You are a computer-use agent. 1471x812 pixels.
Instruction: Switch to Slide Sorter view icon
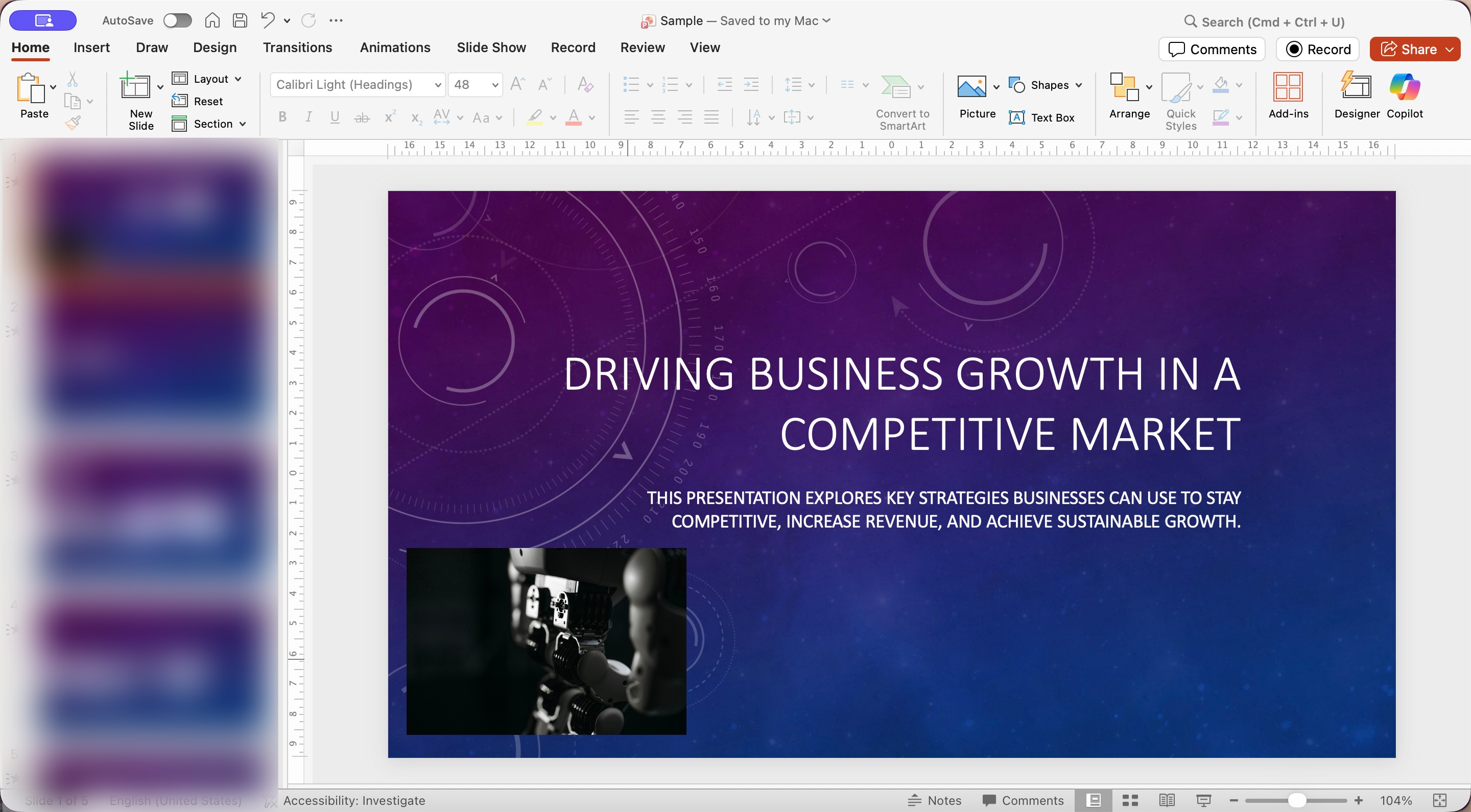coord(1130,800)
